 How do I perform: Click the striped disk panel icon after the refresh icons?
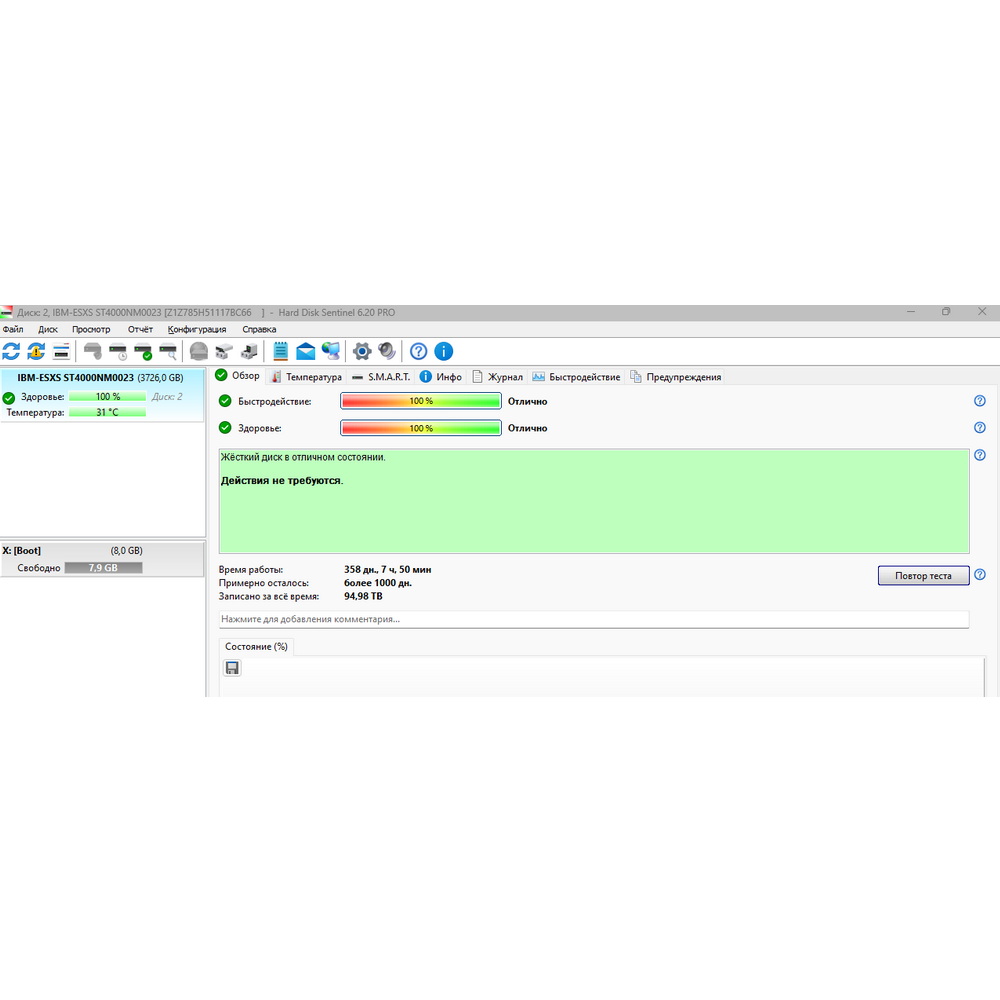click(x=61, y=351)
